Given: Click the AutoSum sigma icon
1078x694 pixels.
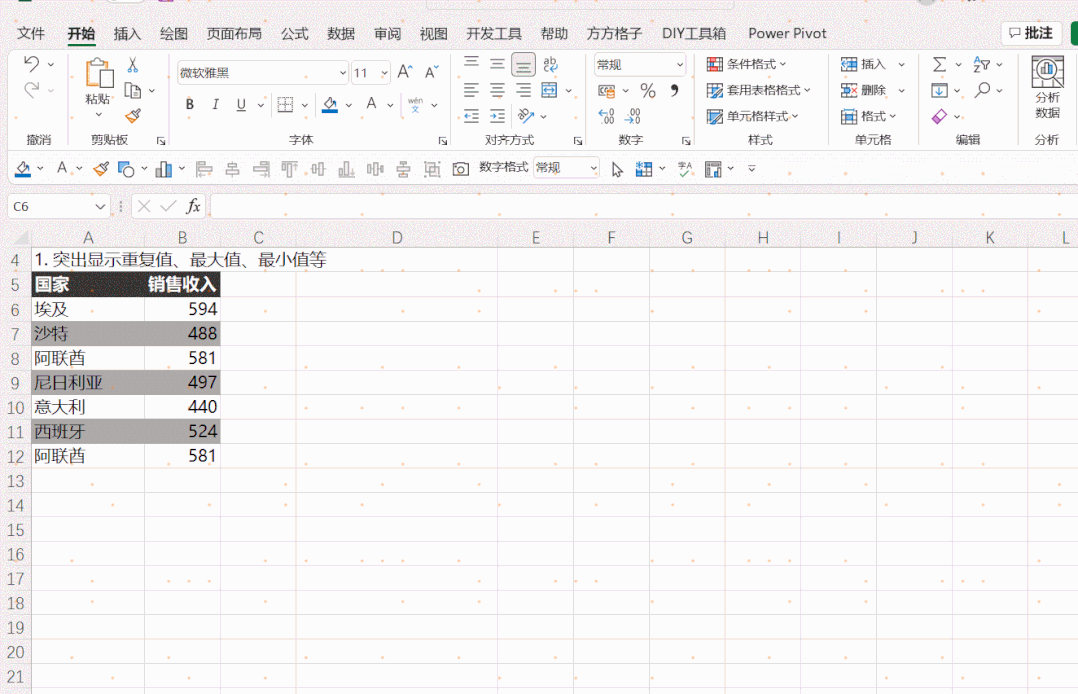Looking at the screenshot, I should (939, 64).
